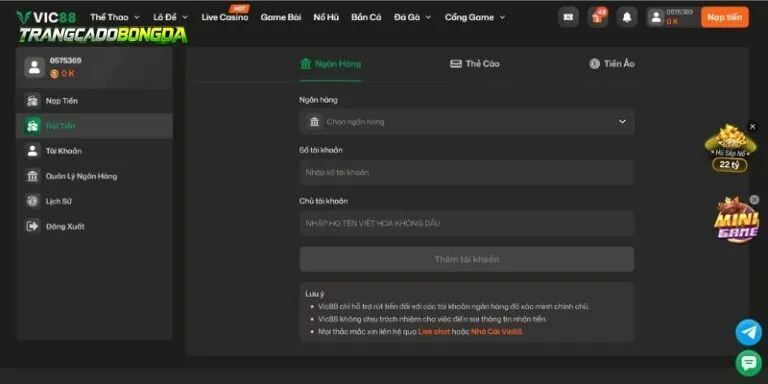The image size is (768, 384).
Task: Open Bắn Cá from the top menu
Action: coord(366,17)
